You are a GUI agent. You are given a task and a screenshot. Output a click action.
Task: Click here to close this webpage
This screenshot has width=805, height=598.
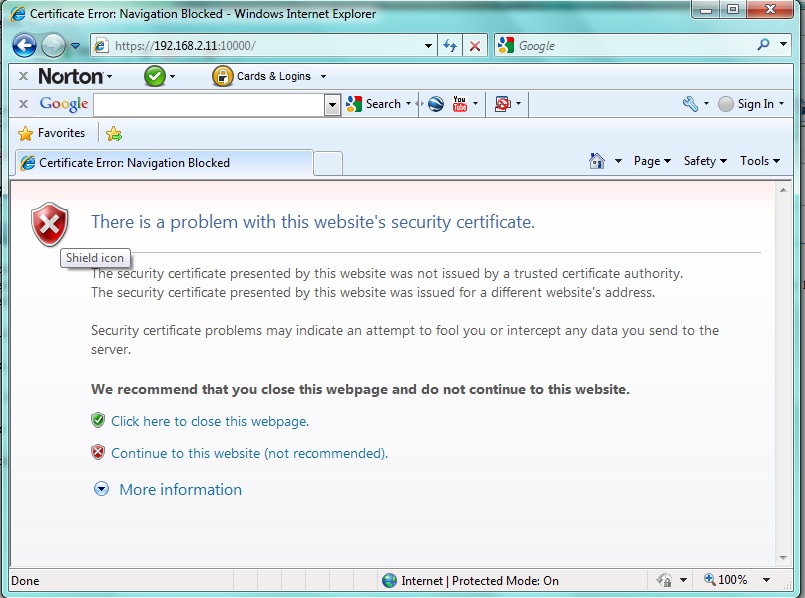(208, 421)
